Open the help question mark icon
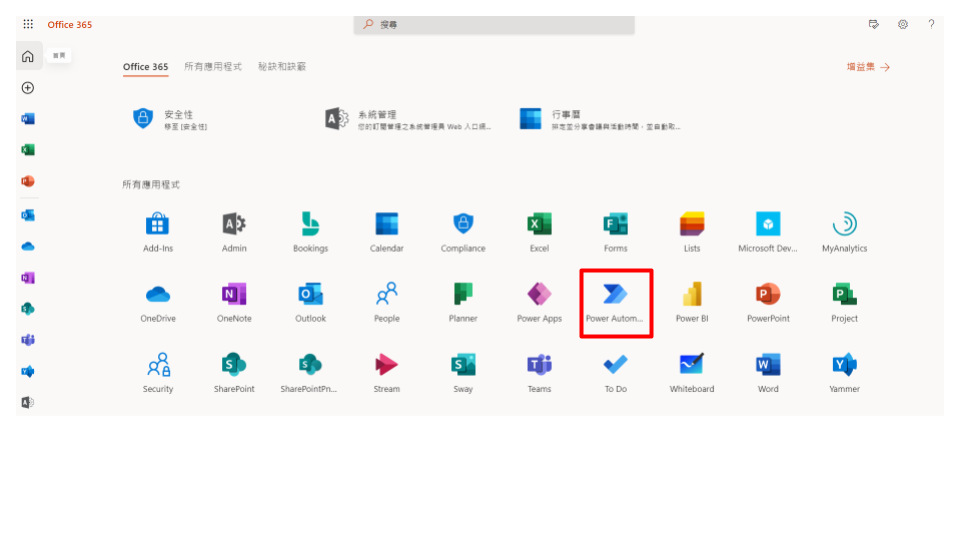Screen dimensions: 960x540 point(931,24)
